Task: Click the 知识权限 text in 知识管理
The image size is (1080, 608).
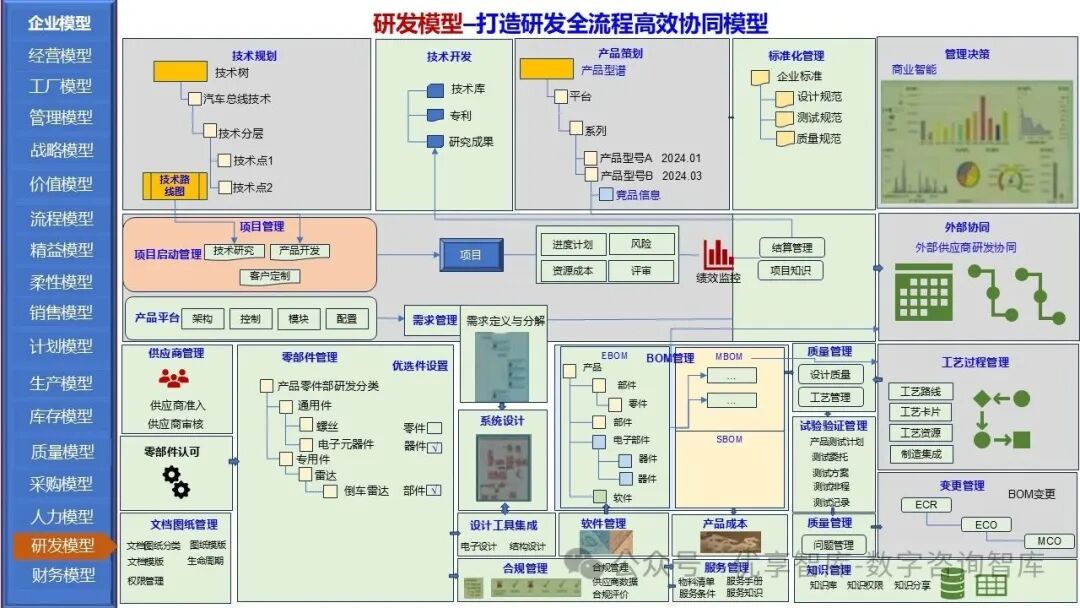Action: [x=865, y=585]
